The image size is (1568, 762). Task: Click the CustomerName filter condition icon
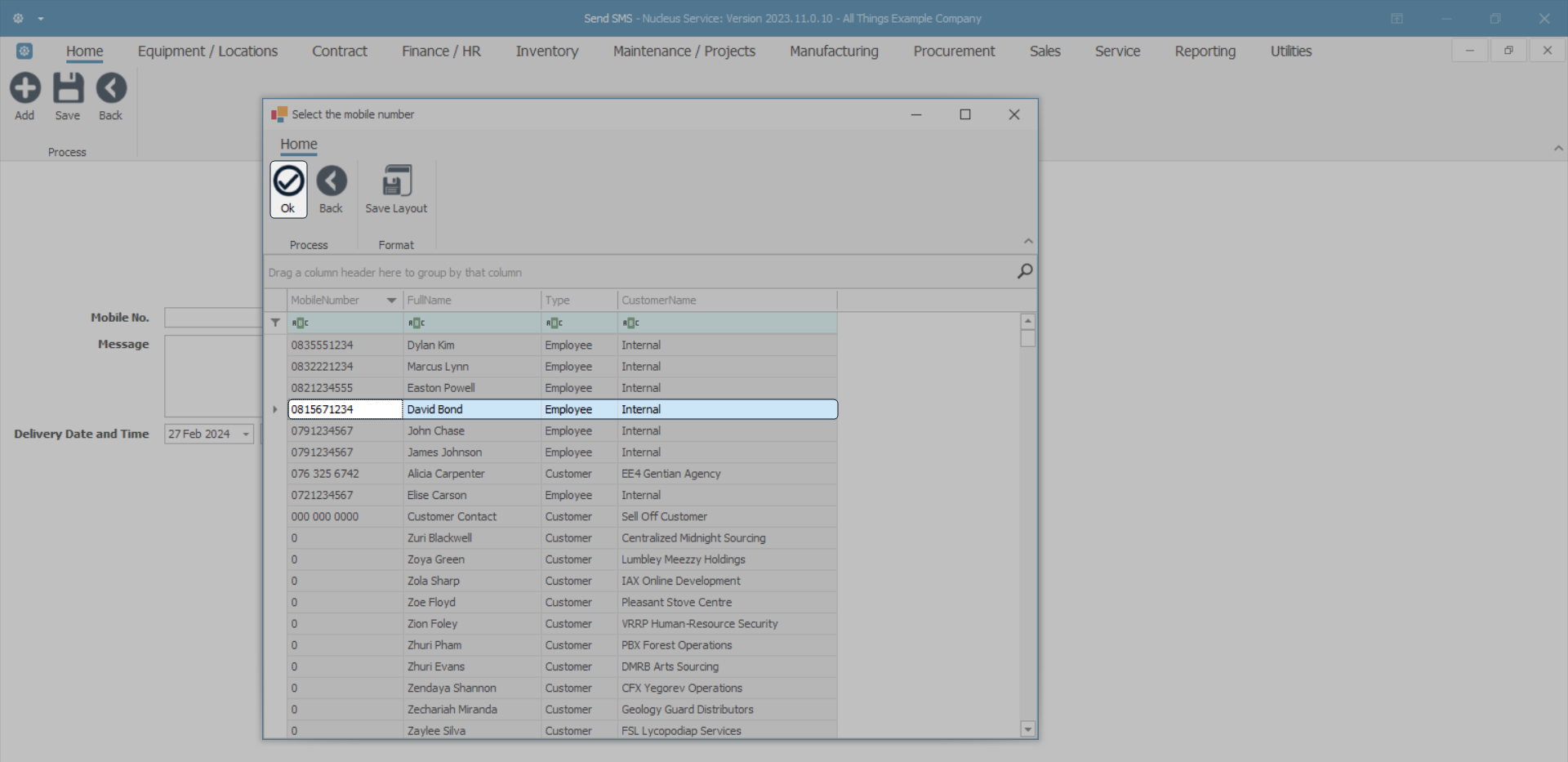(630, 323)
